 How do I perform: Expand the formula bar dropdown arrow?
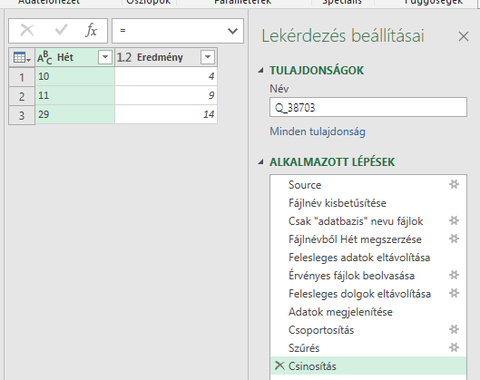click(233, 31)
